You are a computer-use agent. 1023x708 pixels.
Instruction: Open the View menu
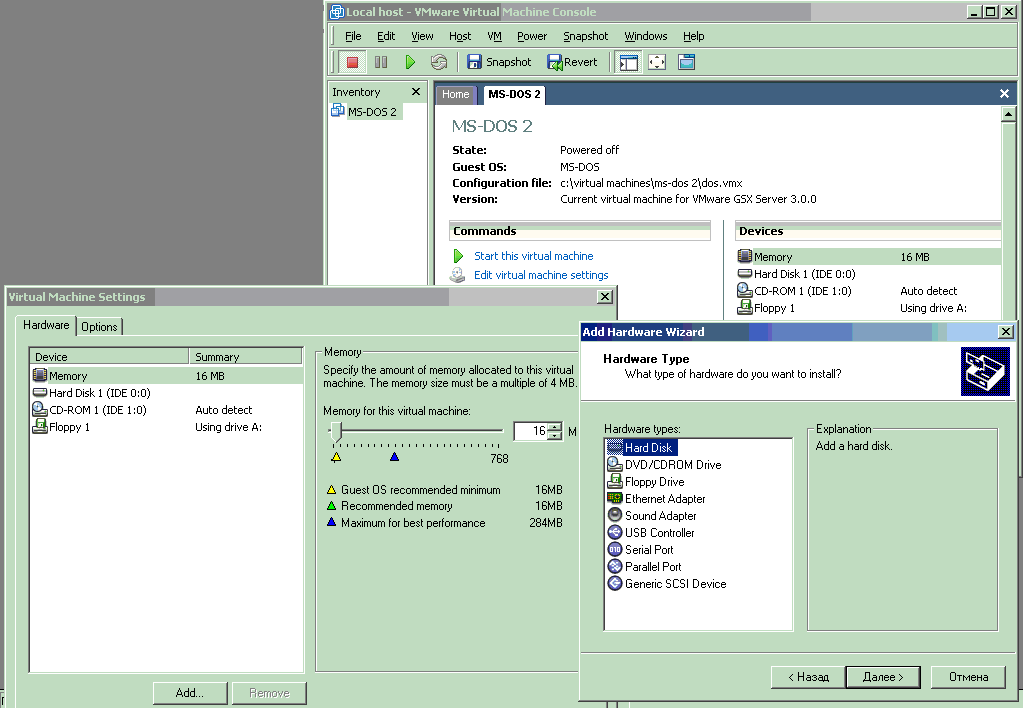[x=422, y=36]
